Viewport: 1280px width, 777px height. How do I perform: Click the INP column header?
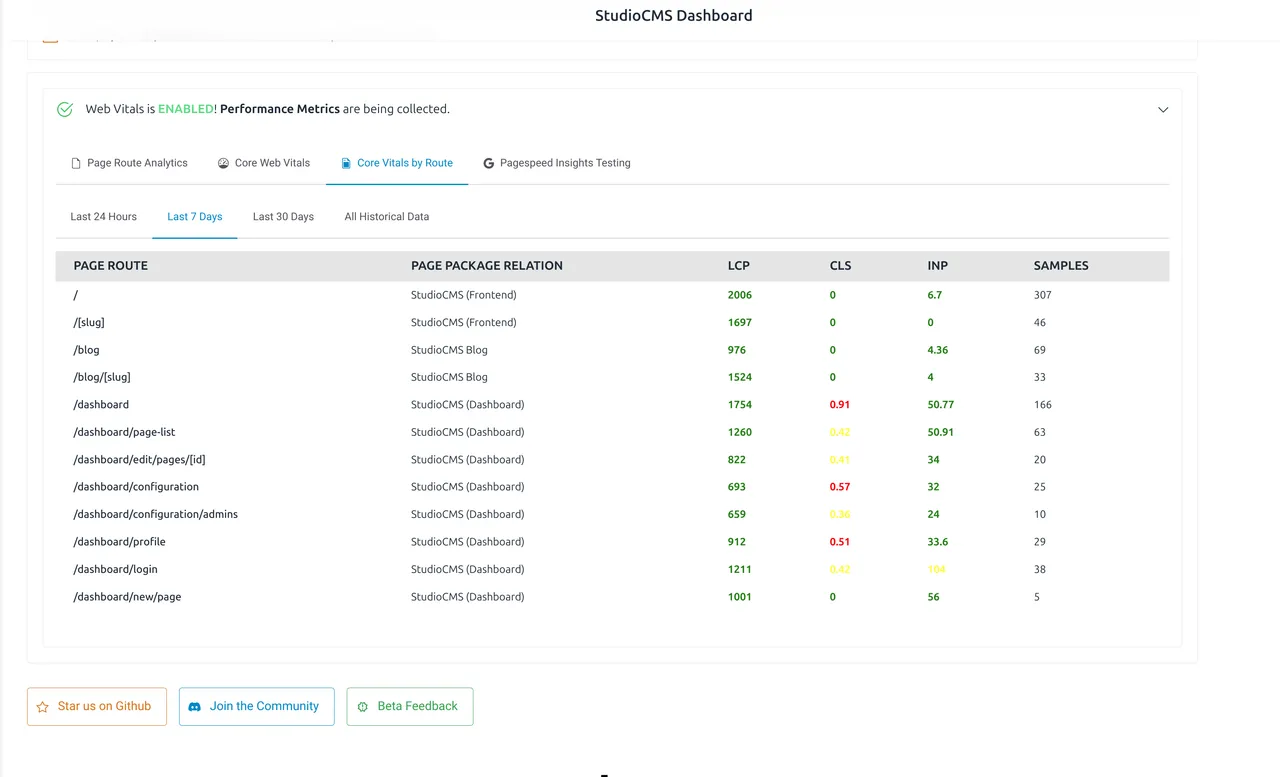tap(938, 266)
